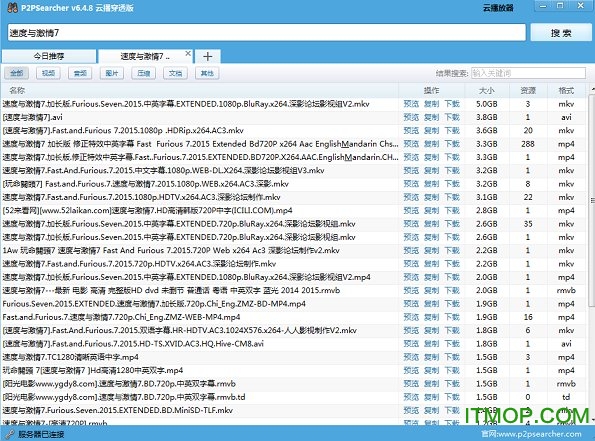Filter results by 全部
Image resolution: width=595 pixels, height=441 pixels.
(17, 73)
